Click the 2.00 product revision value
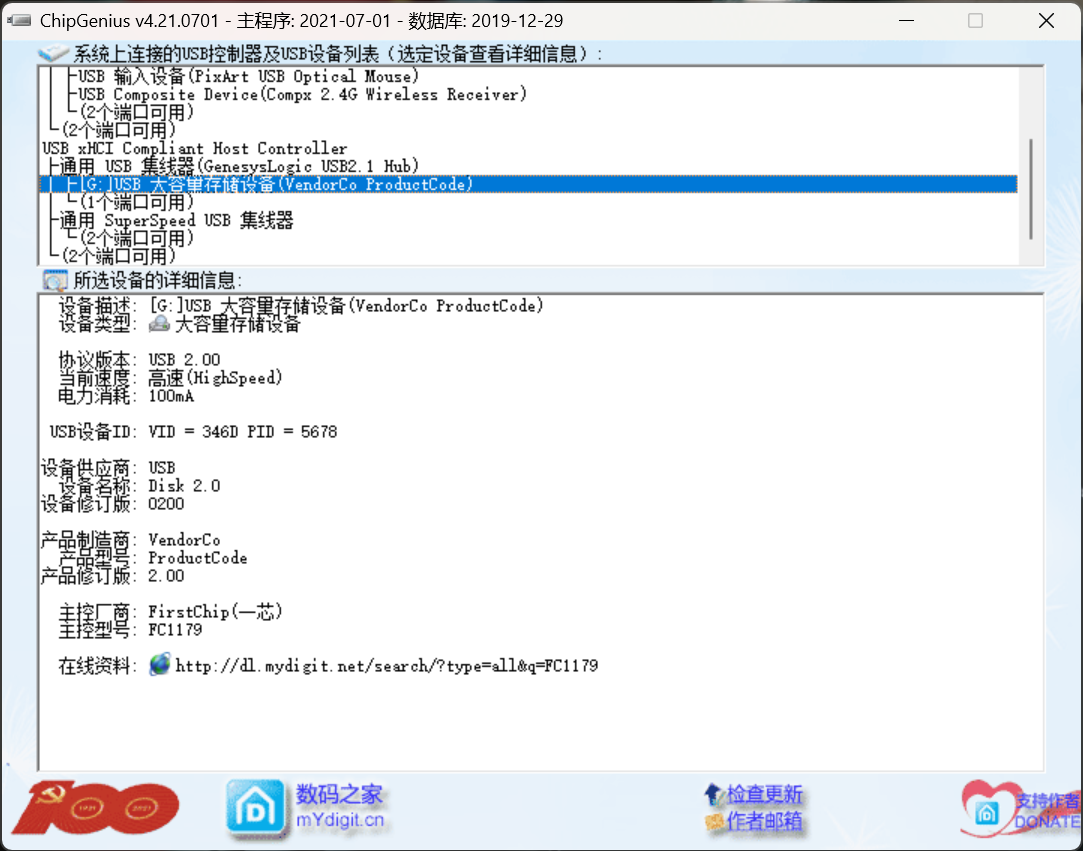The width and height of the screenshot is (1083, 851). click(x=166, y=575)
